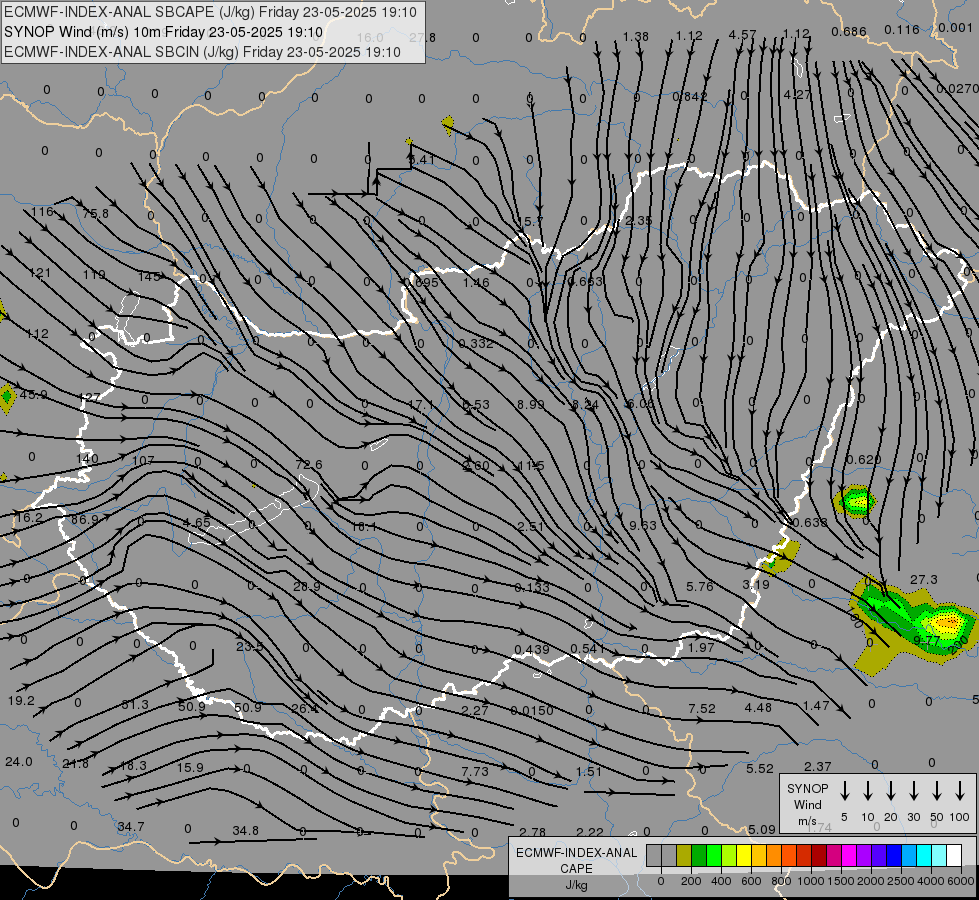979x900 pixels.
Task: Click the 34.8 value on the map
Action: [x=245, y=831]
